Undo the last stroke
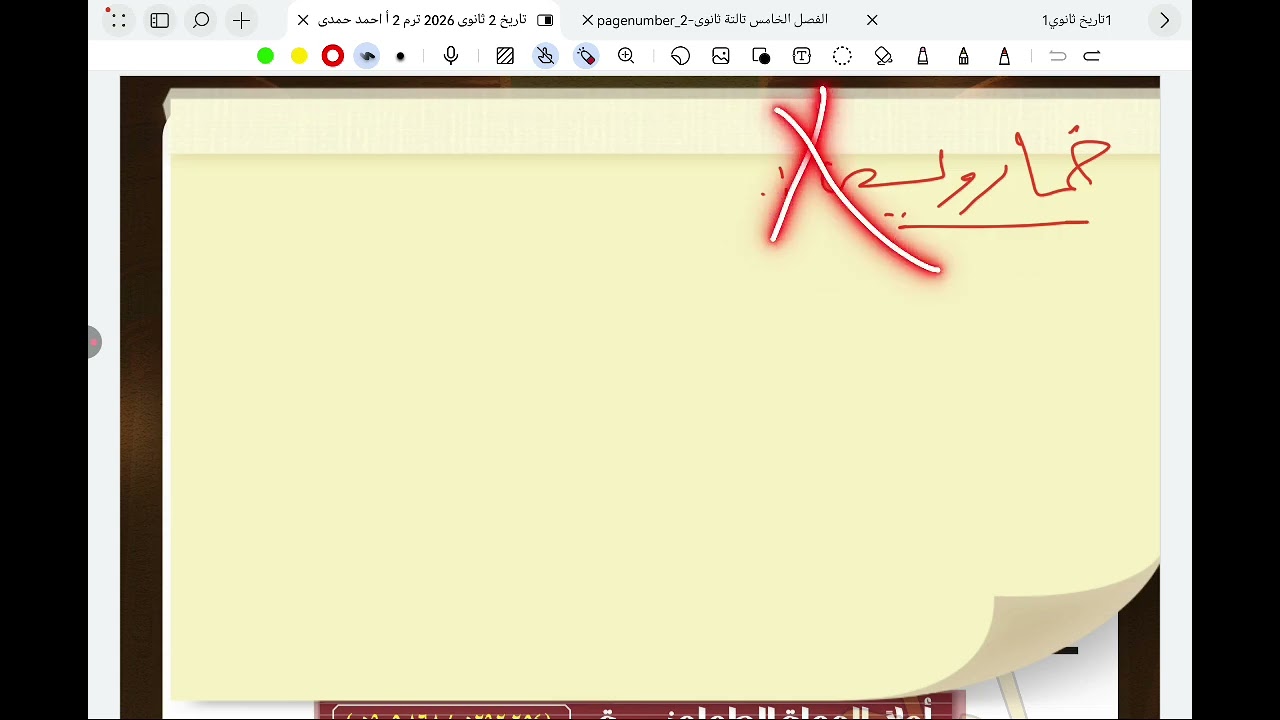This screenshot has width=1280, height=720. click(1058, 56)
